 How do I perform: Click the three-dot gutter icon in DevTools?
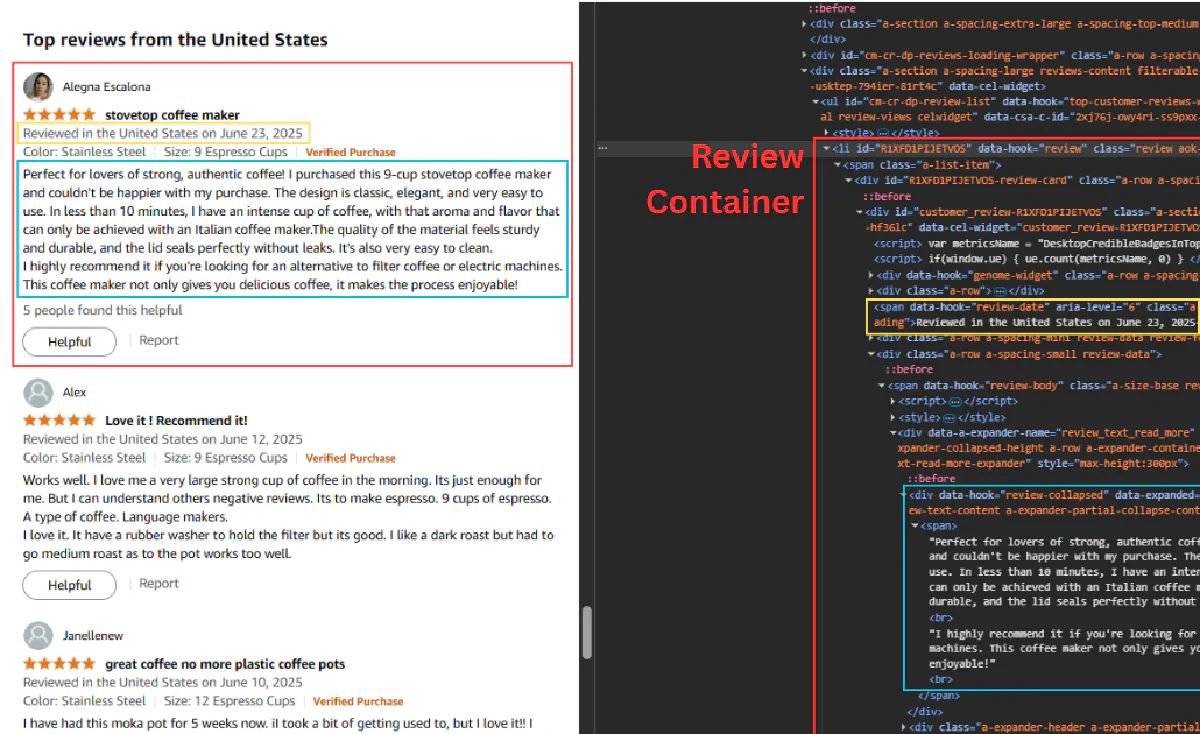[603, 148]
